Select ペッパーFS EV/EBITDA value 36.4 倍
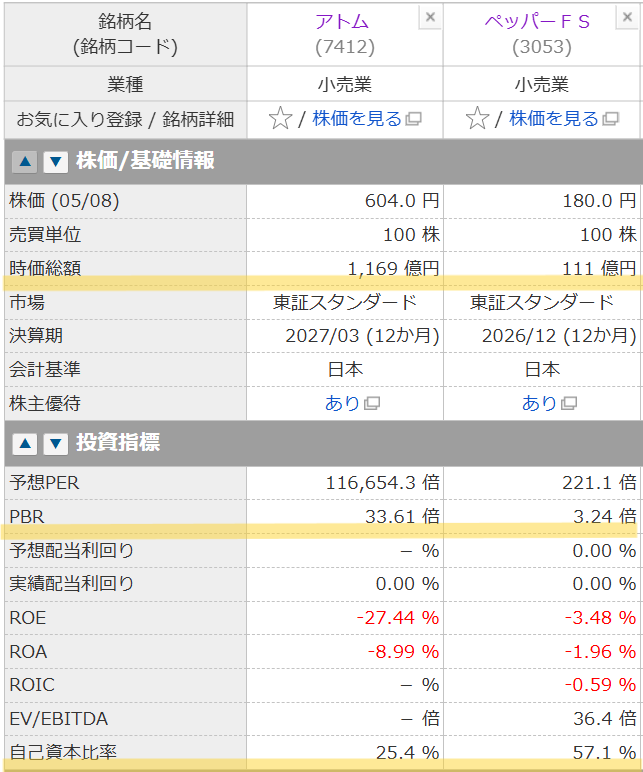The height and width of the screenshot is (772, 643). pyautogui.click(x=605, y=719)
